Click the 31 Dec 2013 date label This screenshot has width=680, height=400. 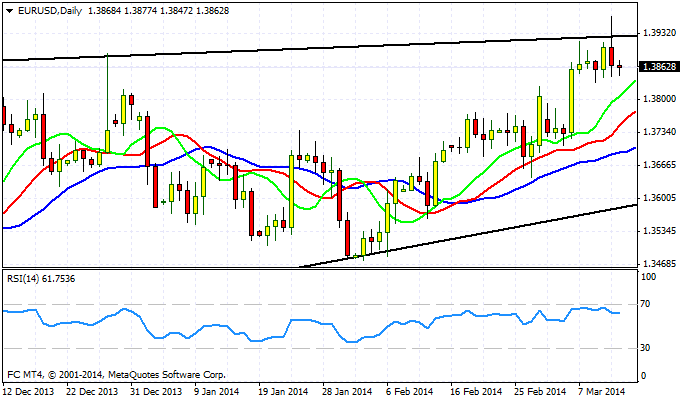[x=156, y=392]
